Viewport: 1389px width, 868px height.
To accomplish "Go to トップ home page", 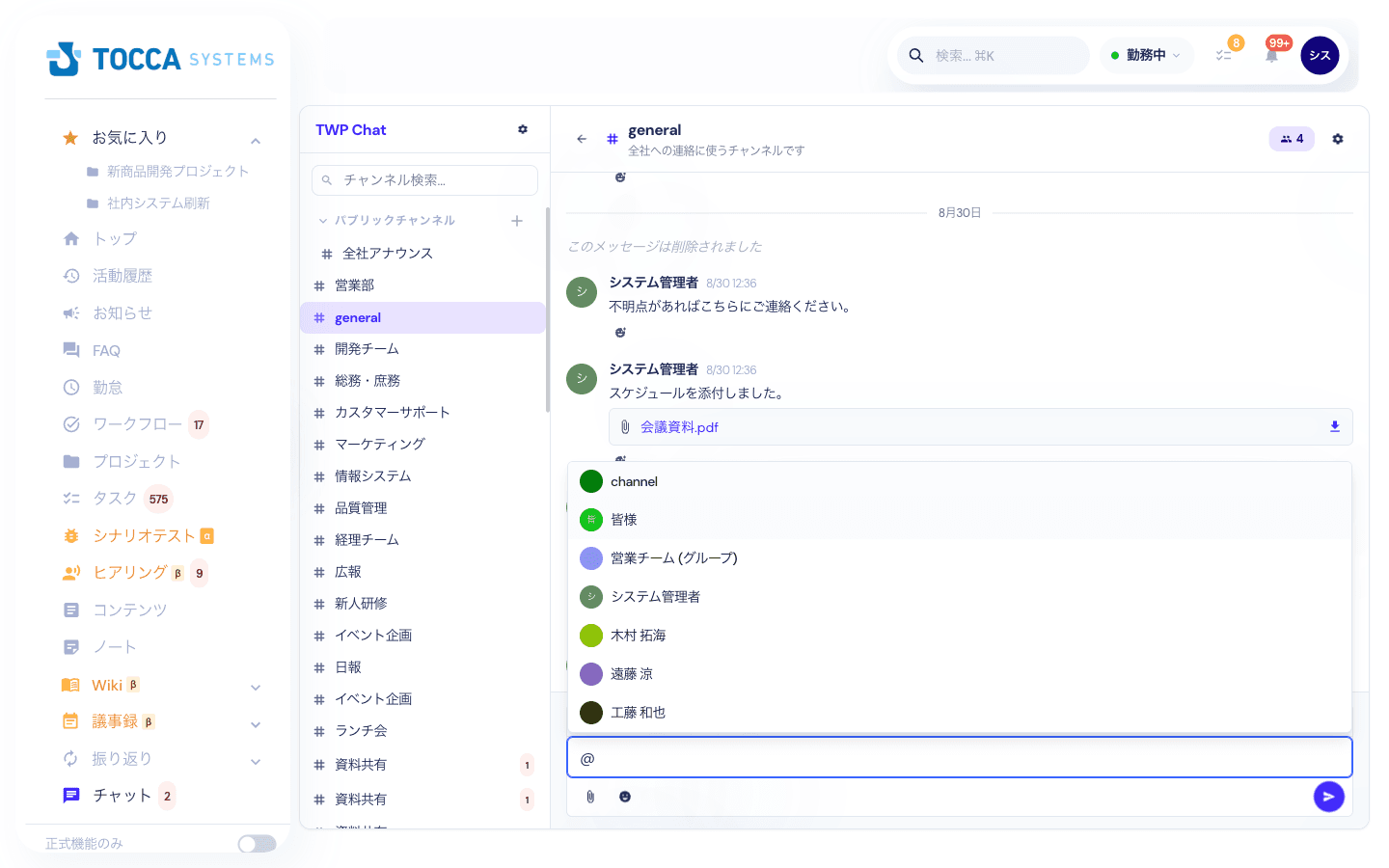I will [x=114, y=238].
